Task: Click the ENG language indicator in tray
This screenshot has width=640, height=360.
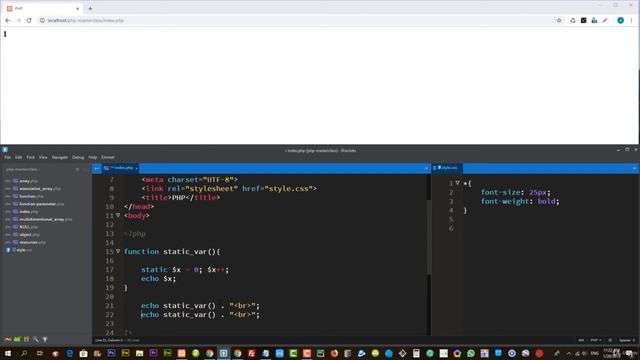Action: click(x=595, y=353)
